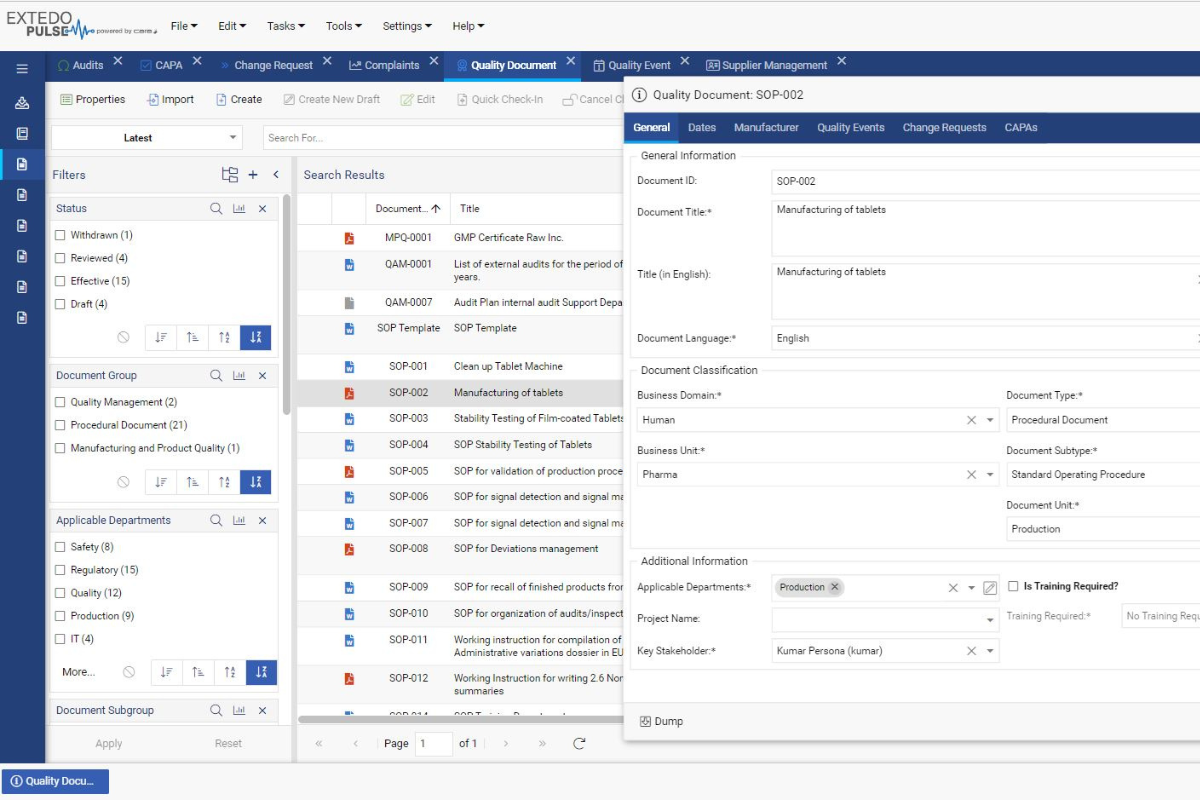Close the Audits tab

click(117, 62)
